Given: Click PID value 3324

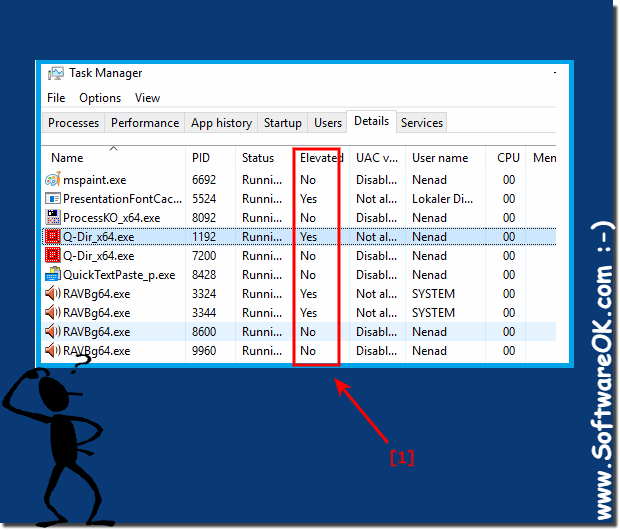Looking at the screenshot, I should click(x=204, y=294).
